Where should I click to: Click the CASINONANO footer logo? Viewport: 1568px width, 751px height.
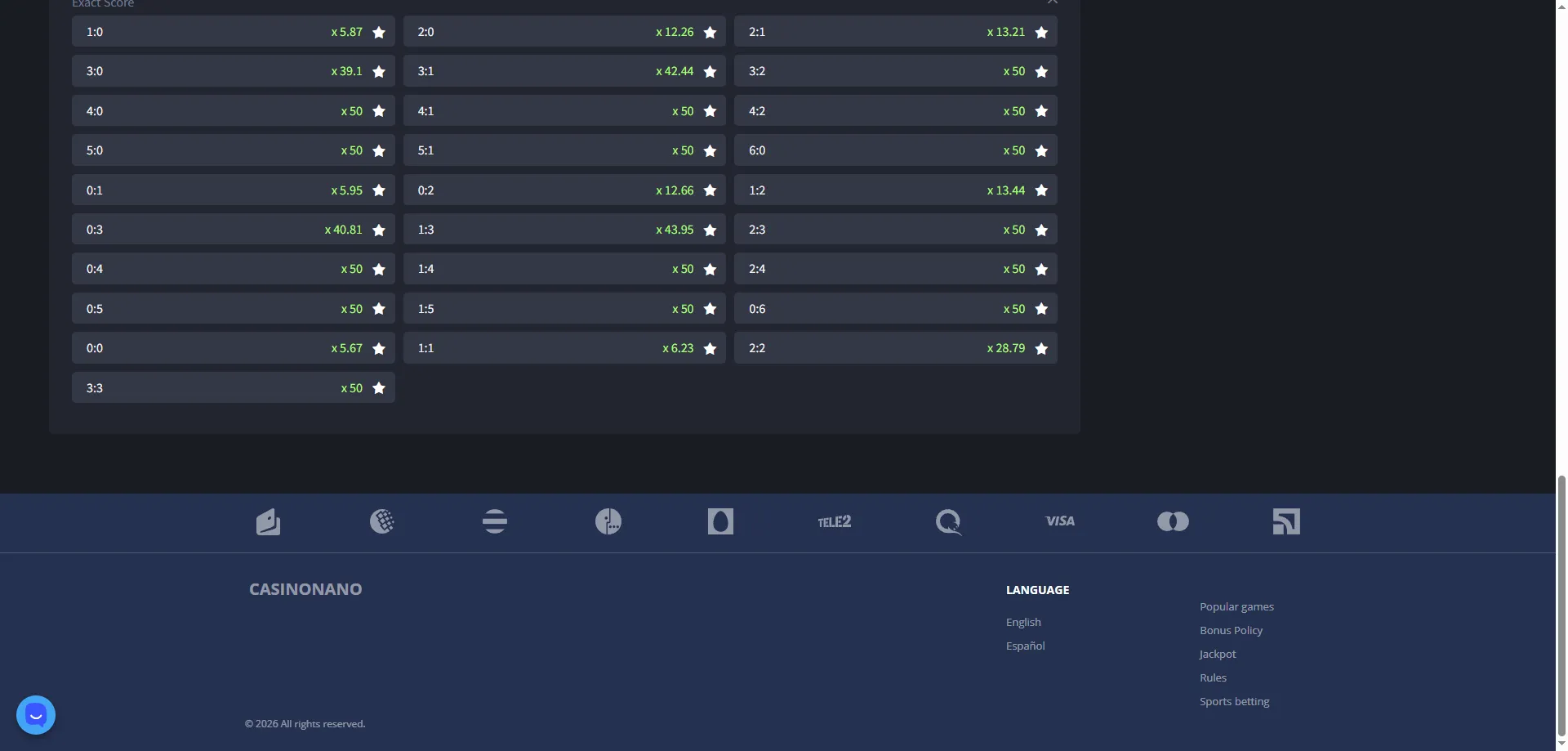pos(305,589)
